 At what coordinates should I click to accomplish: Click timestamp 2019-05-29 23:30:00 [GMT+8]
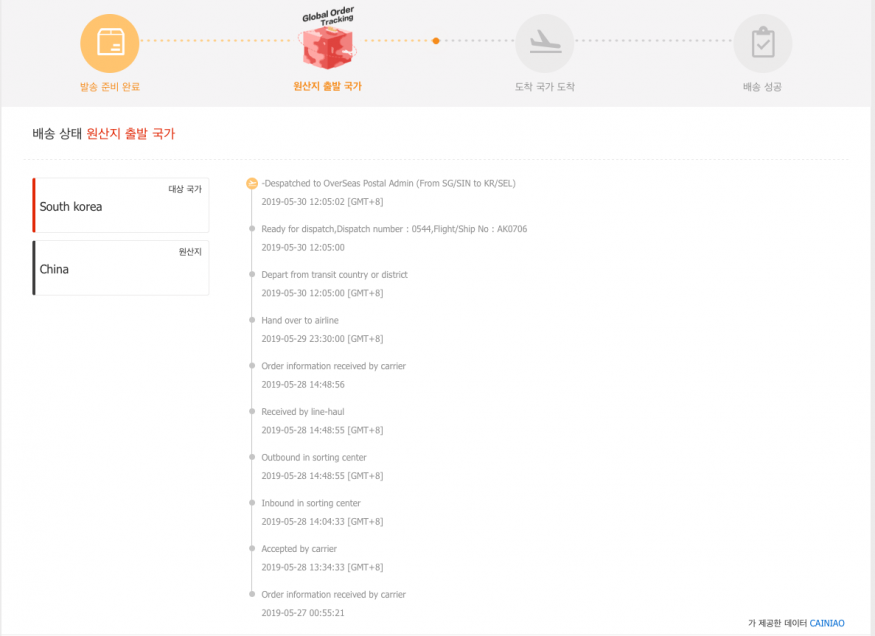click(322, 339)
